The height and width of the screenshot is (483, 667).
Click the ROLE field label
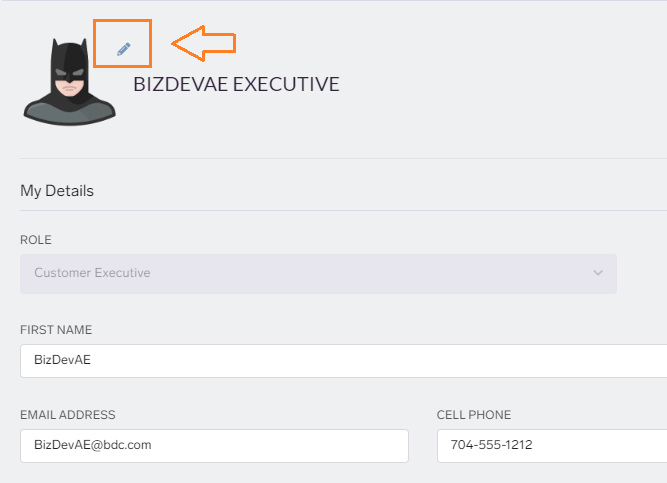[36, 240]
